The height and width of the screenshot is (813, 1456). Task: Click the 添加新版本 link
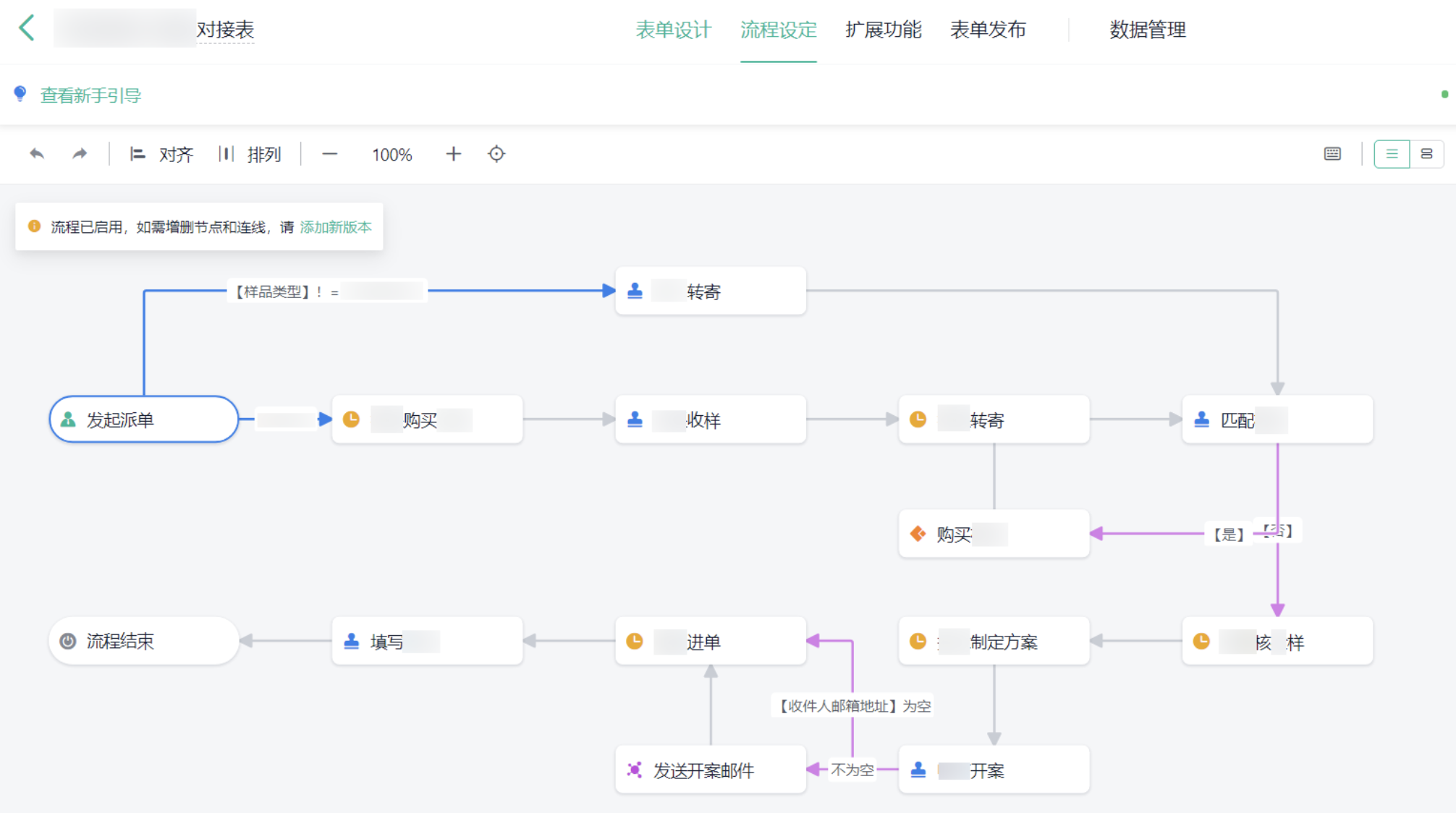(335, 227)
